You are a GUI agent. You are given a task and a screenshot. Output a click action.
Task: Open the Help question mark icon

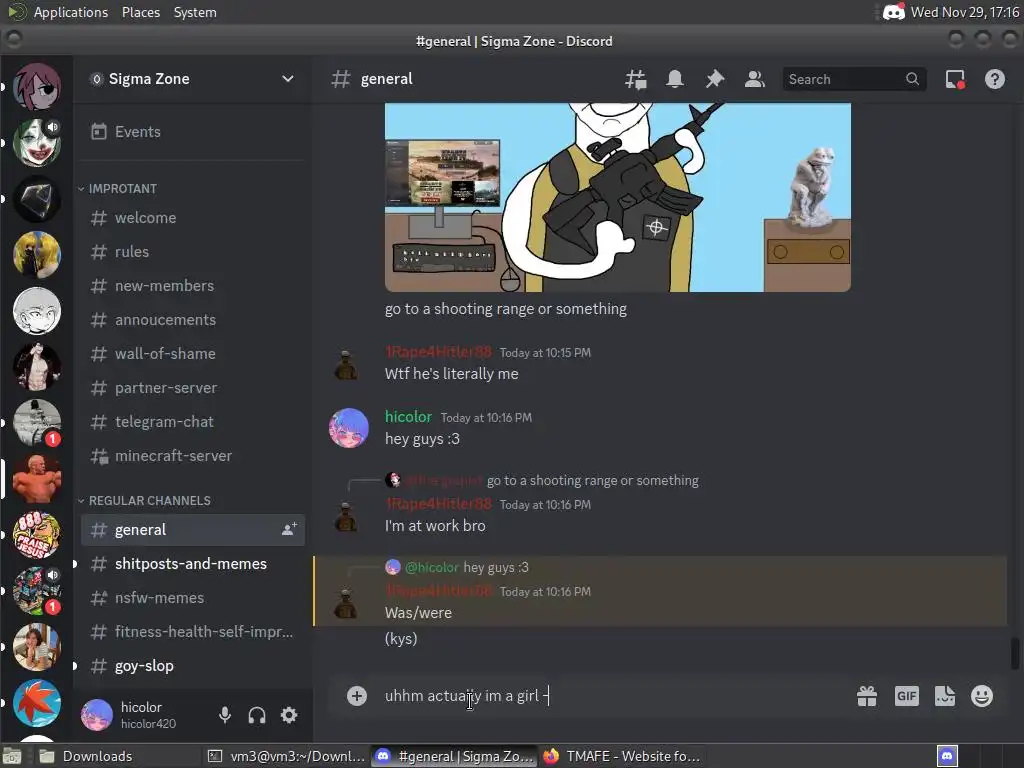click(995, 79)
